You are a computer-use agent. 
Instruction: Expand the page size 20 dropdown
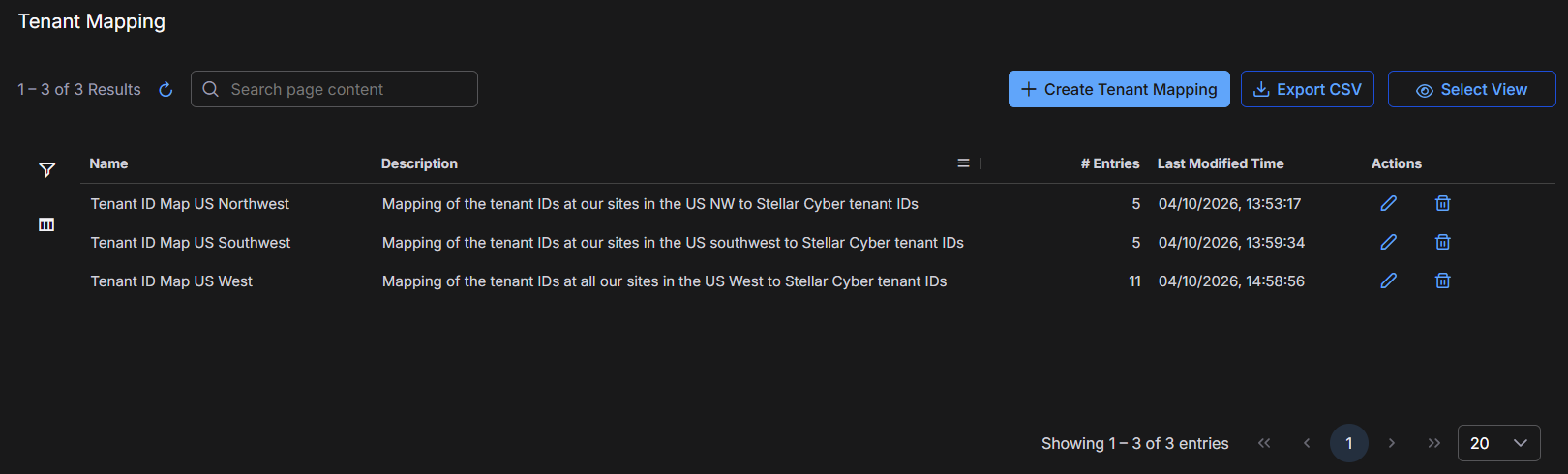(x=1498, y=443)
